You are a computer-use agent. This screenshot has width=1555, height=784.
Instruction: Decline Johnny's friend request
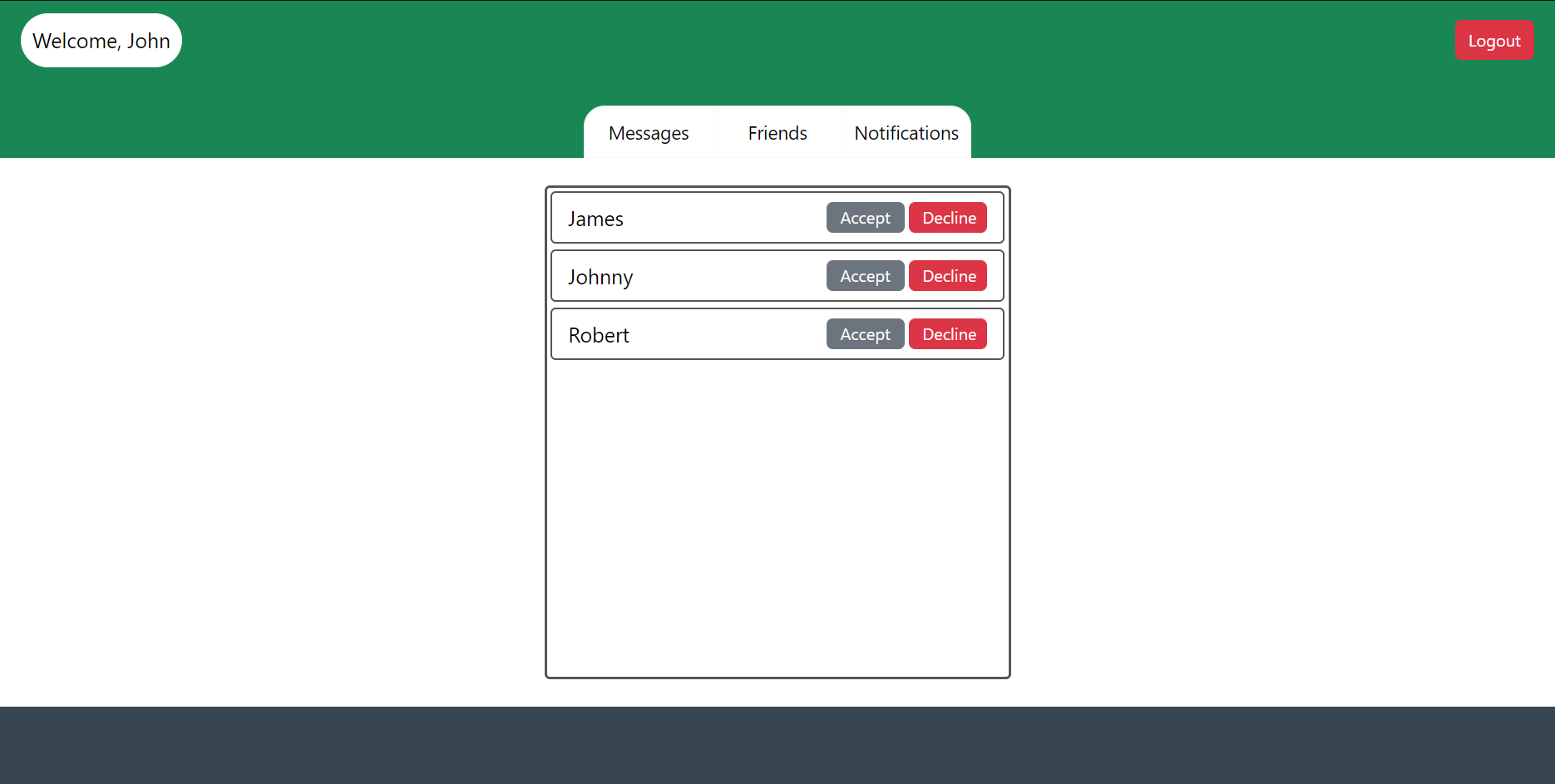(947, 275)
